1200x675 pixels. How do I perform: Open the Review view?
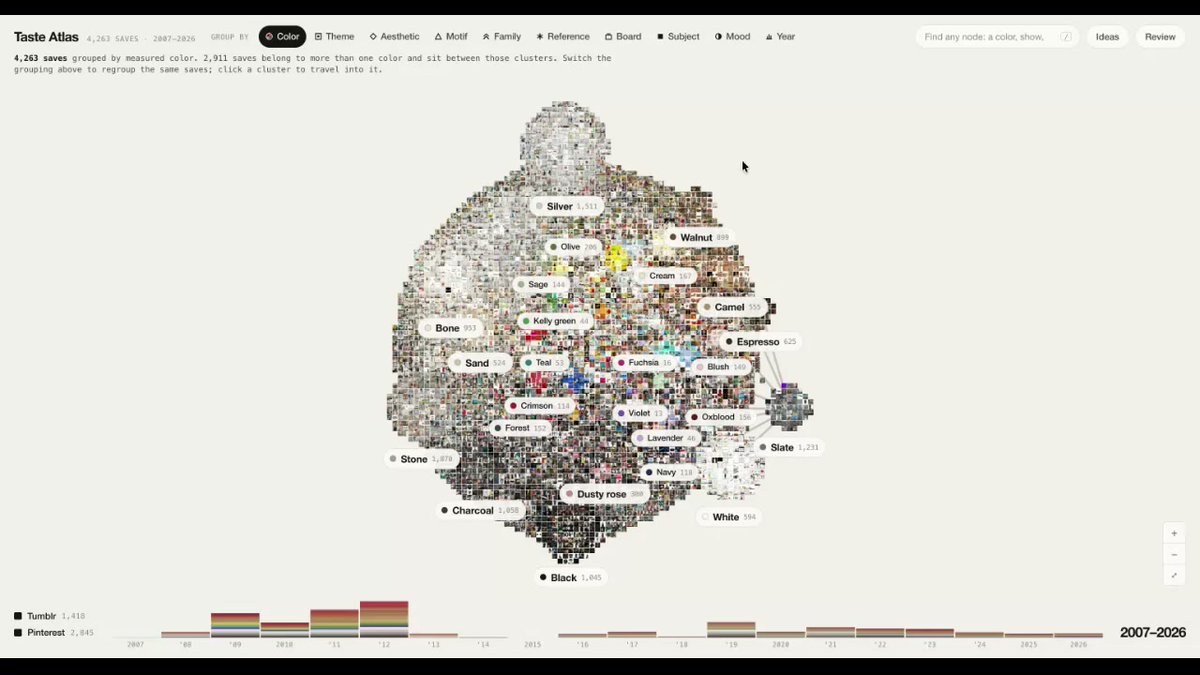(x=1160, y=37)
